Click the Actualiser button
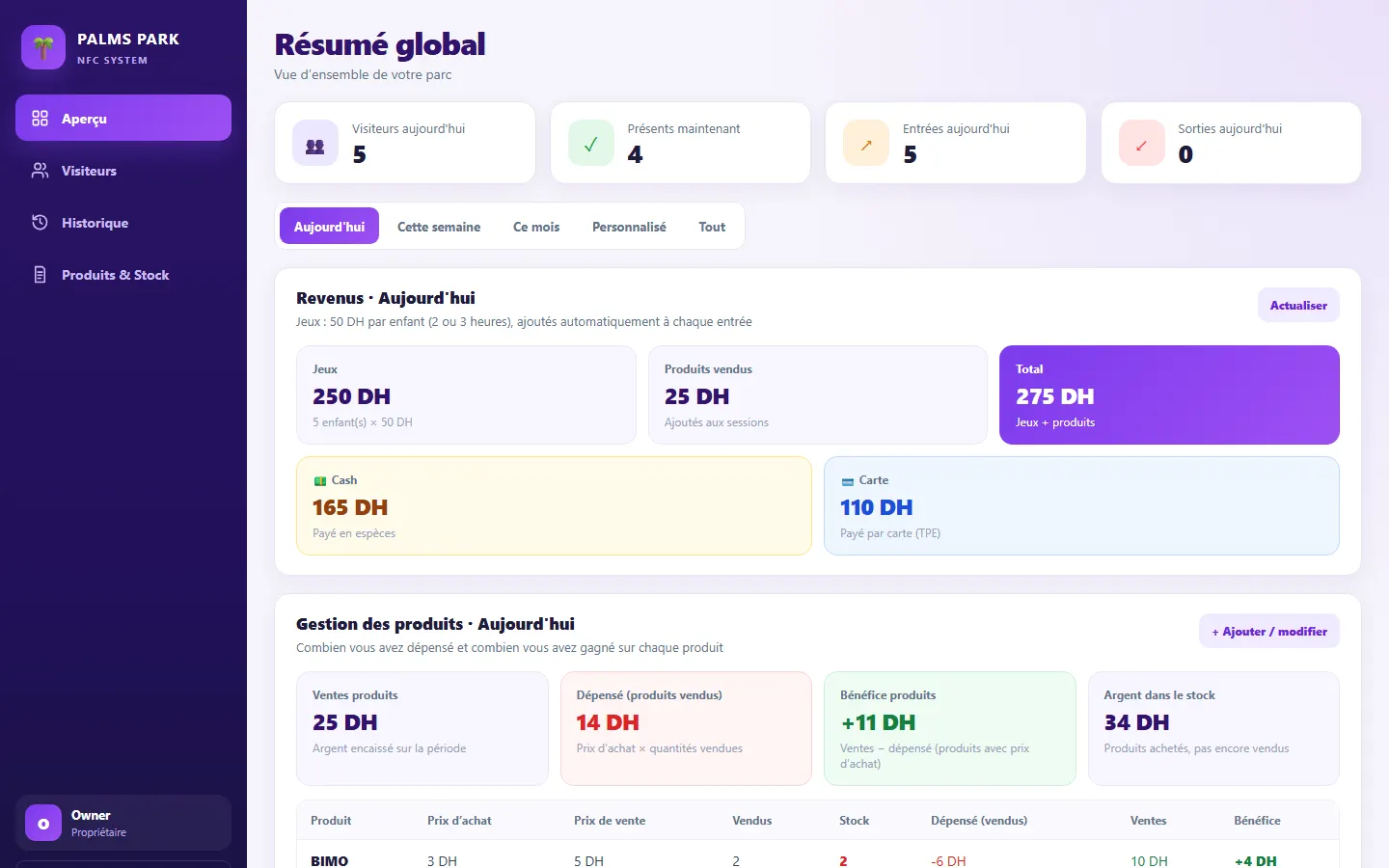This screenshot has height=868, width=1389. [x=1298, y=305]
